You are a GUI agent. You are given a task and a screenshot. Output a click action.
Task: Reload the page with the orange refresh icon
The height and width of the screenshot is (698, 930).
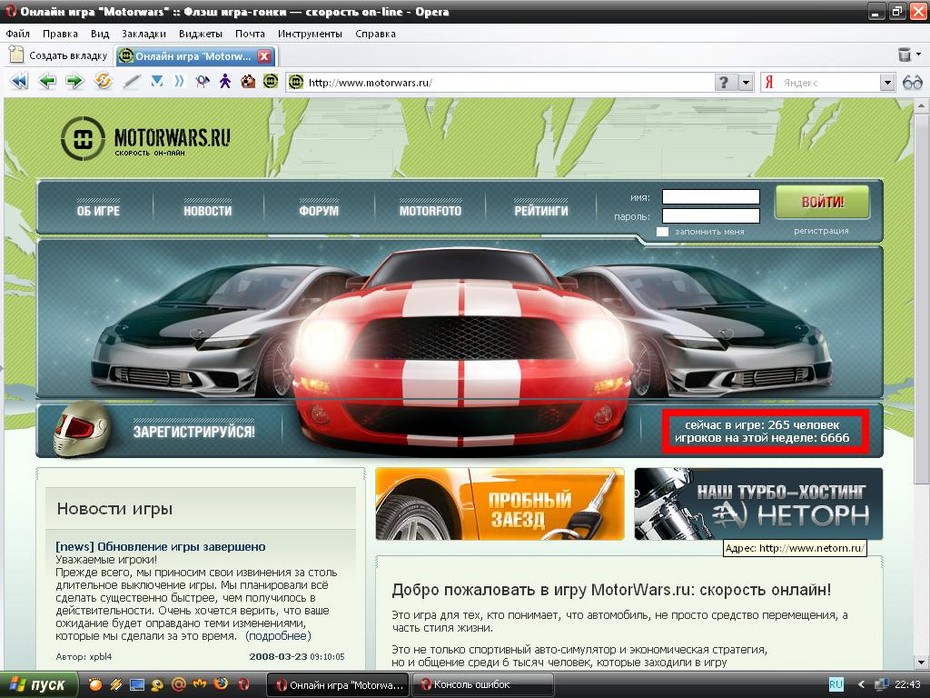click(103, 81)
